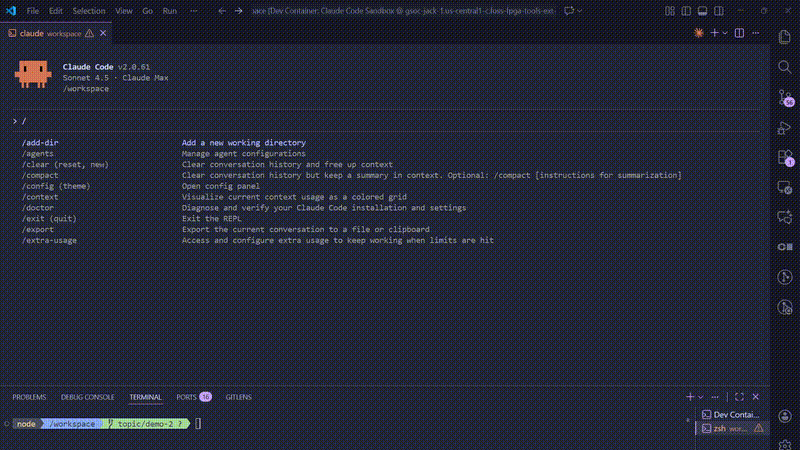Select the zsh terminal entry
Viewport: 800px width, 450px height.
tap(731, 429)
